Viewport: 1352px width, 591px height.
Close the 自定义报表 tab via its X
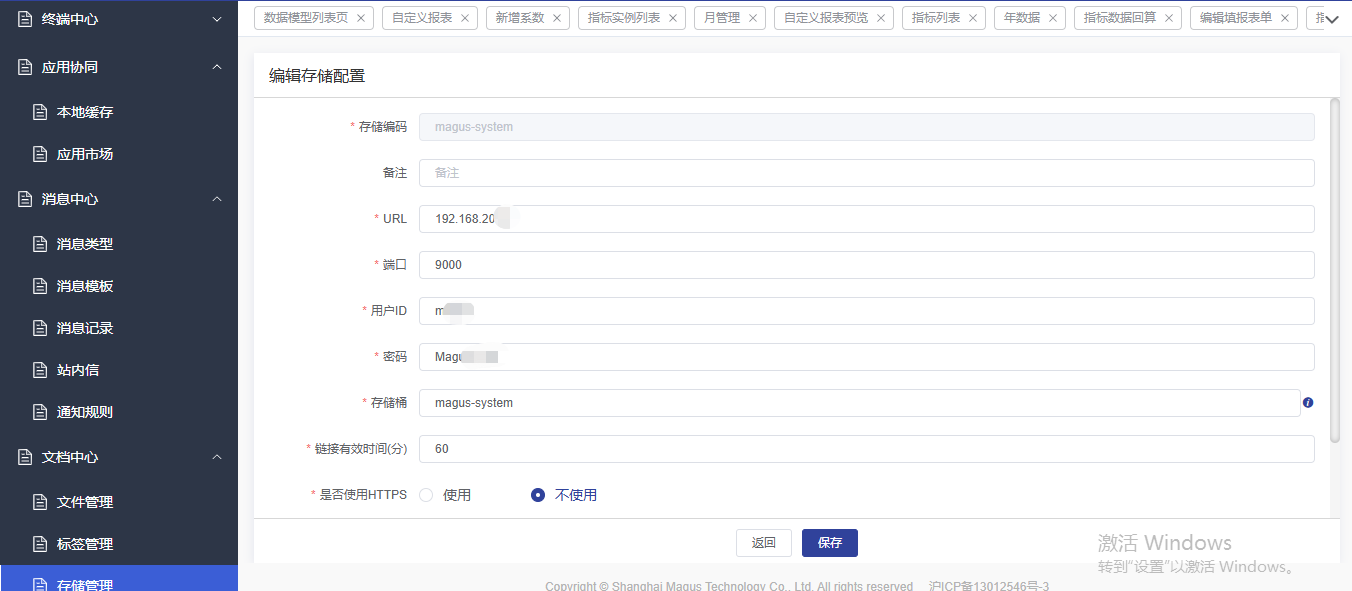coord(465,18)
